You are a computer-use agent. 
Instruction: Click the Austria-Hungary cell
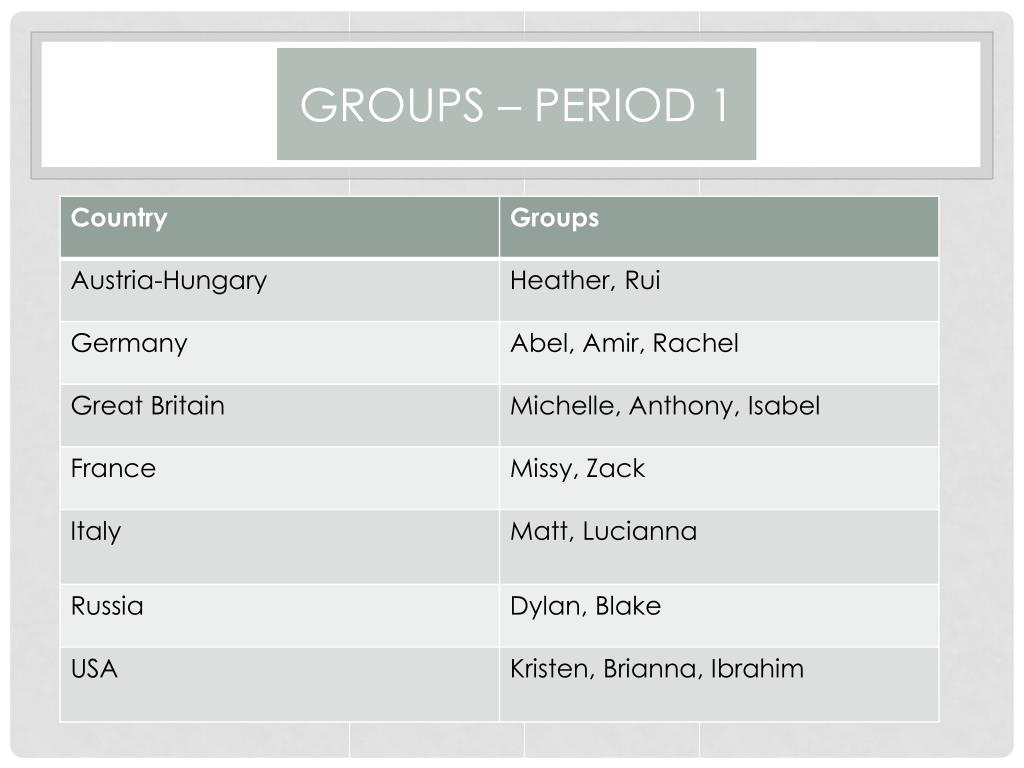click(280, 290)
